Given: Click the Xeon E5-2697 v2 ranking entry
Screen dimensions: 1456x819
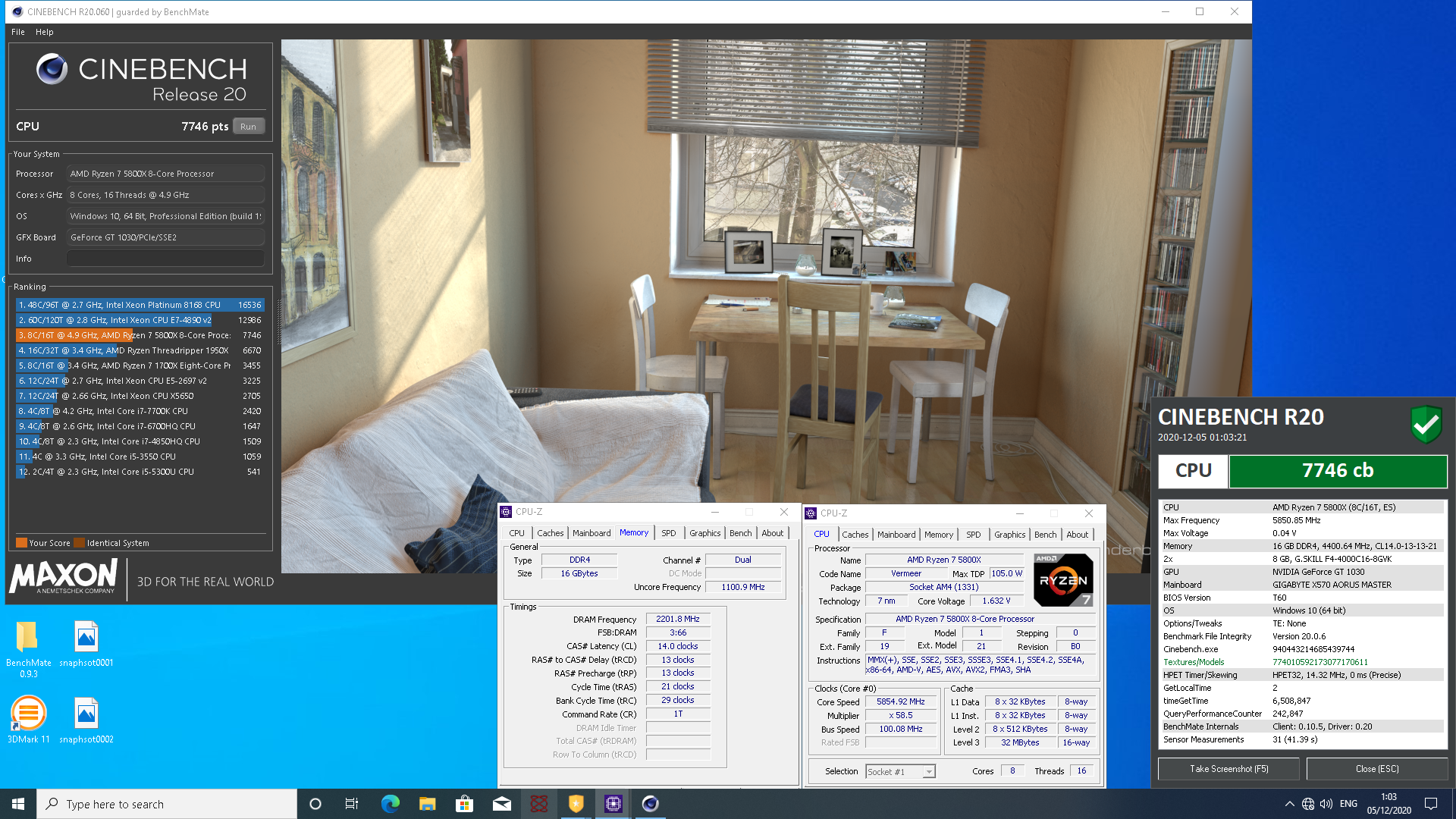Looking at the screenshot, I should click(140, 381).
